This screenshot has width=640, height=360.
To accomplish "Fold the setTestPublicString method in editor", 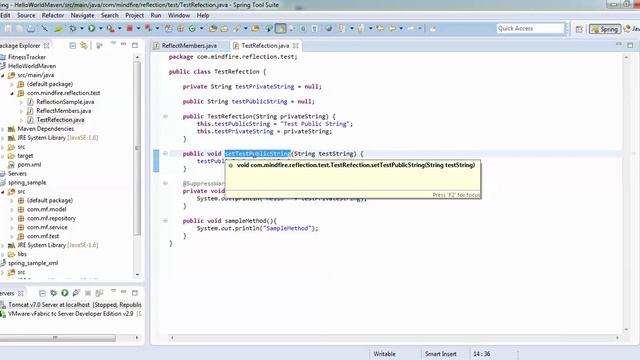I will (165, 153).
